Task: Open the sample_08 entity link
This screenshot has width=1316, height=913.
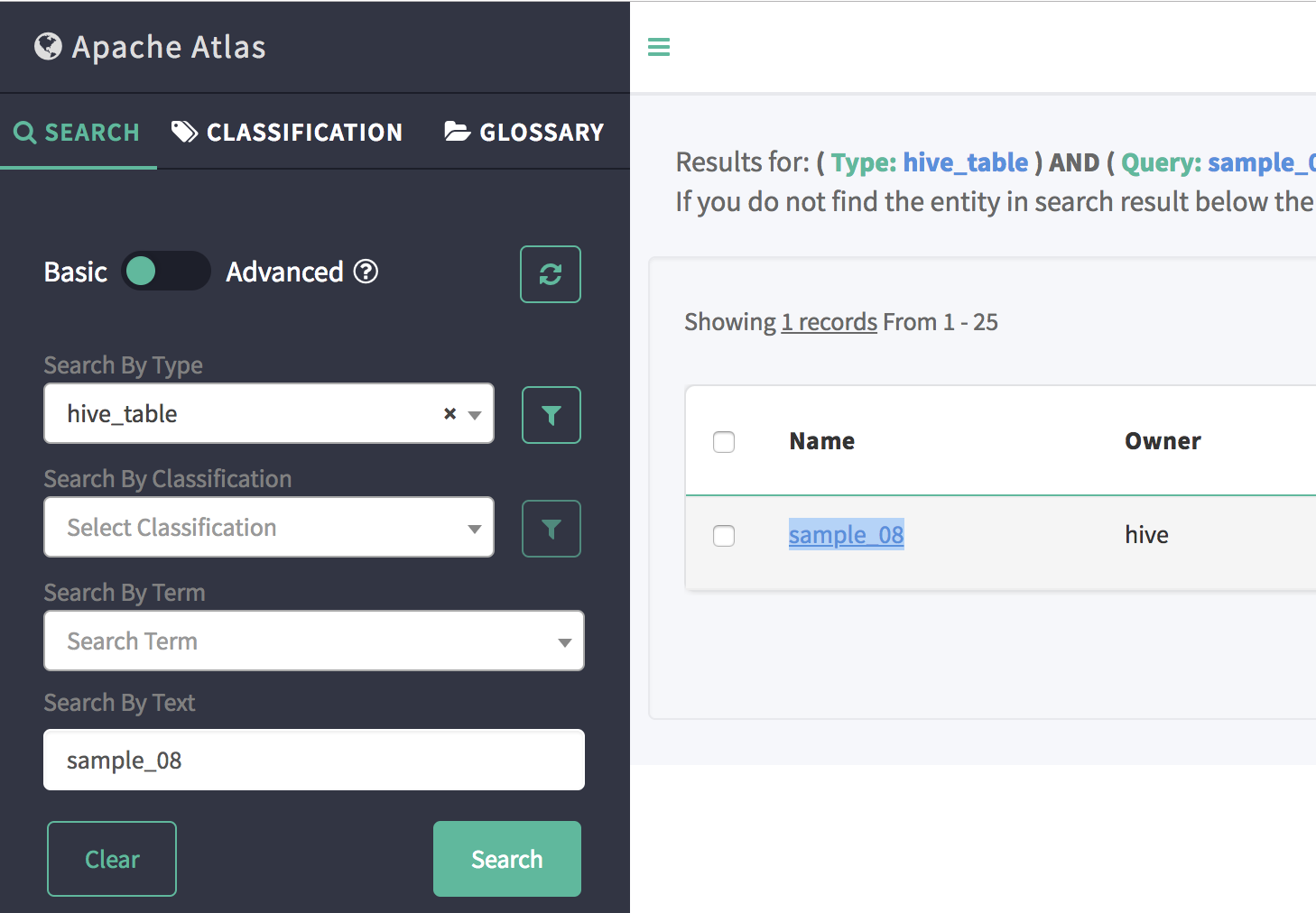Action: (x=846, y=535)
